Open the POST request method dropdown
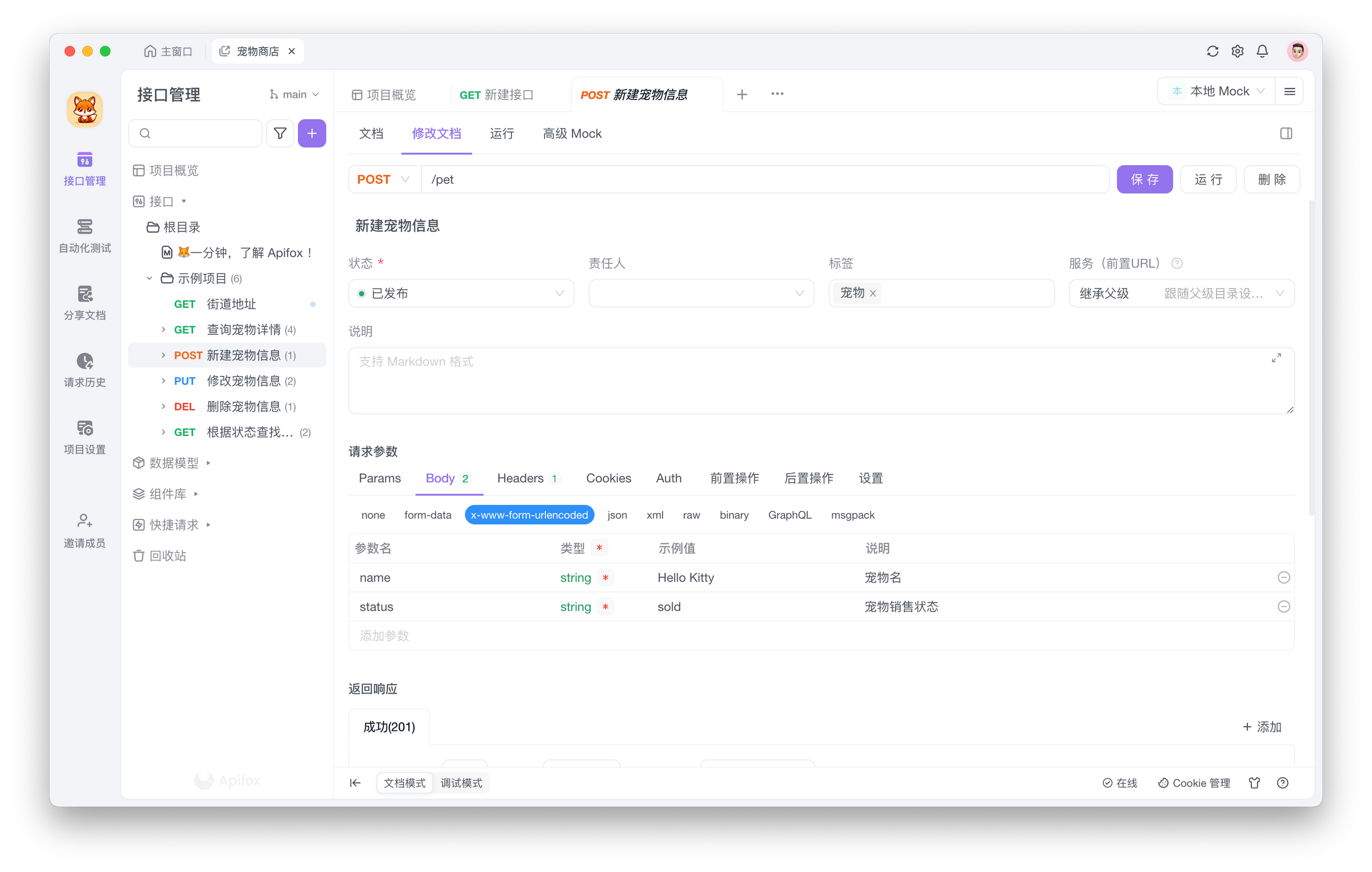1372x872 pixels. coord(384,179)
